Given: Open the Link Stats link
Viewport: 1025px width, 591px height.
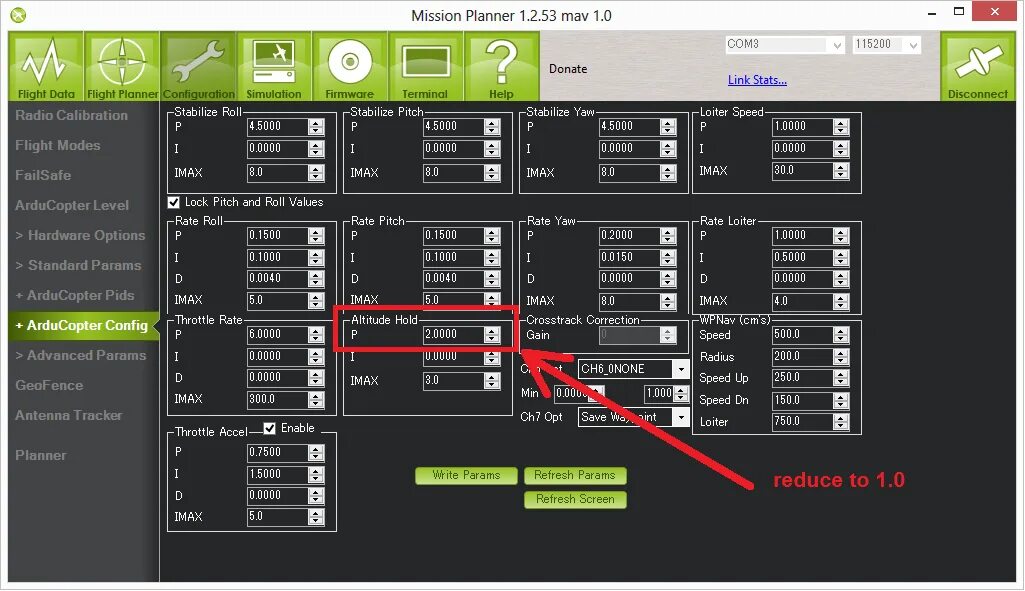Looking at the screenshot, I should point(757,80).
